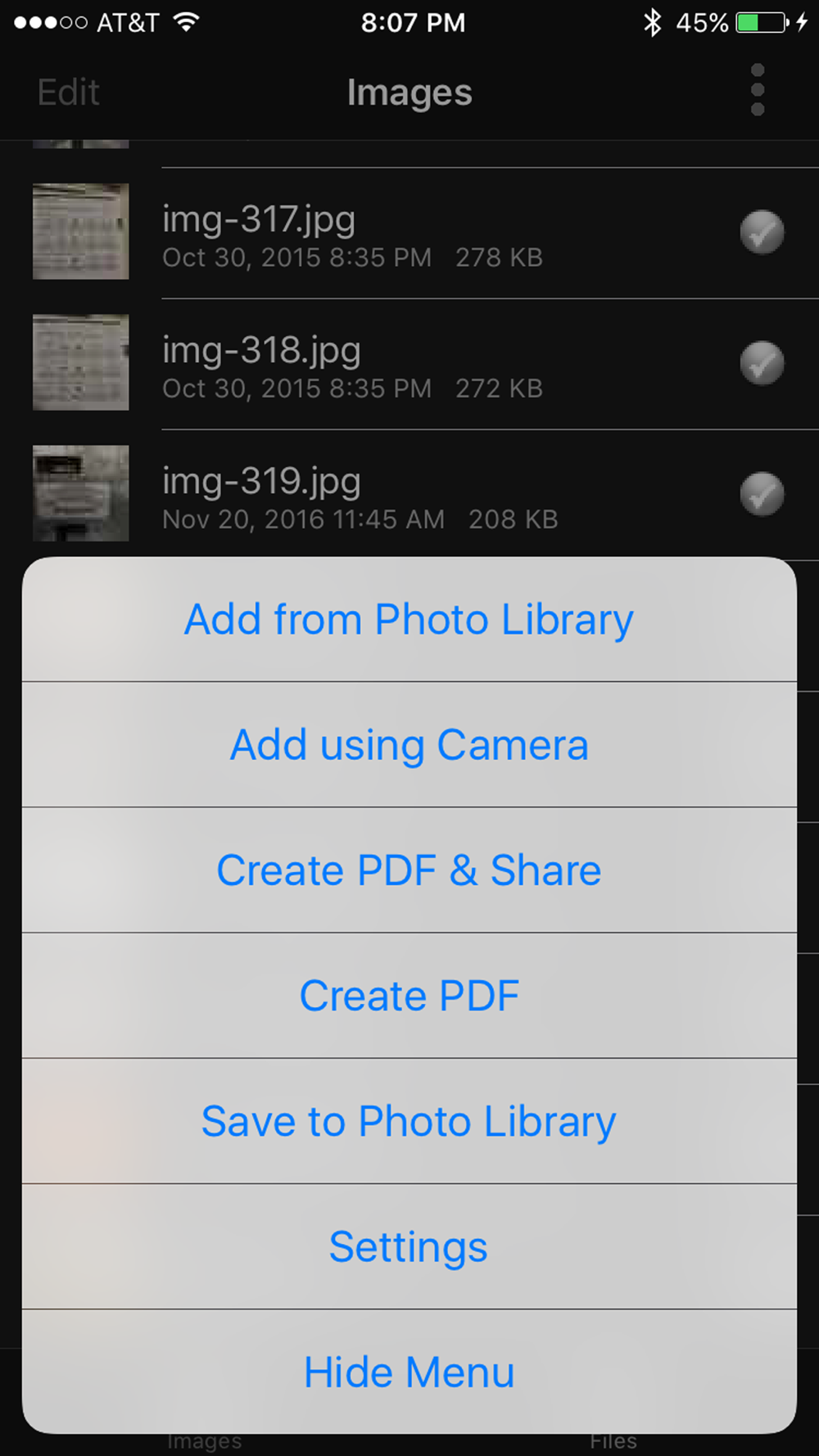Open the img-319.jpg thumbnail
Image resolution: width=819 pixels, height=1456 pixels.
pos(81,493)
